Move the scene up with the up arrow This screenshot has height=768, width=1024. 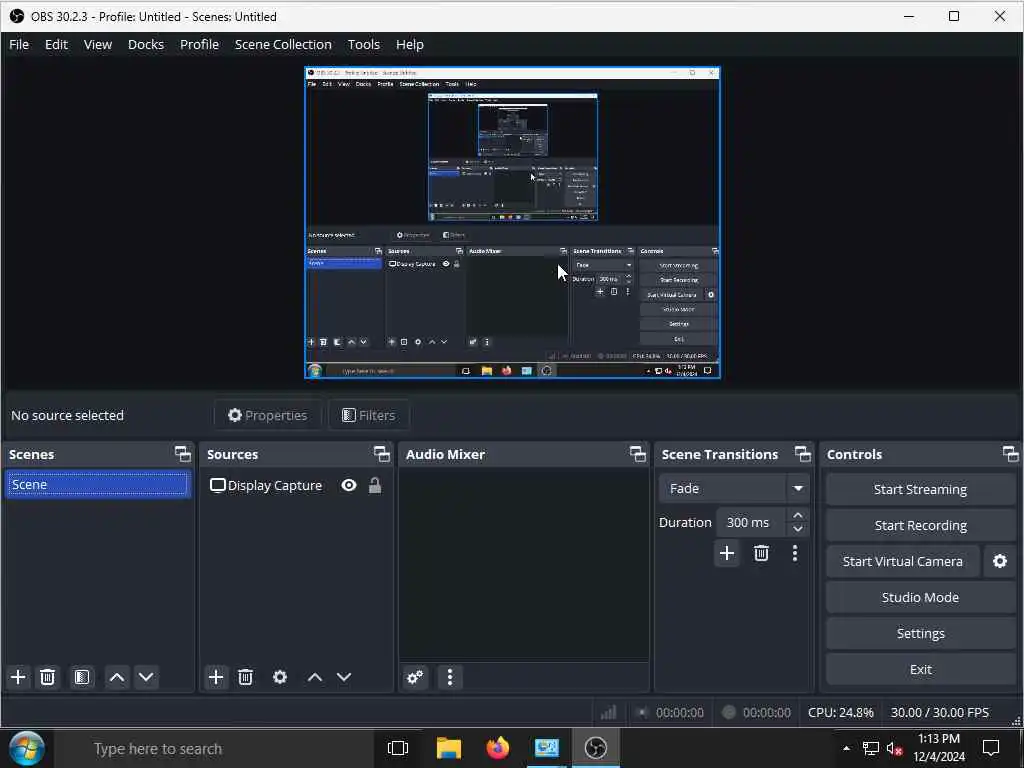117,677
